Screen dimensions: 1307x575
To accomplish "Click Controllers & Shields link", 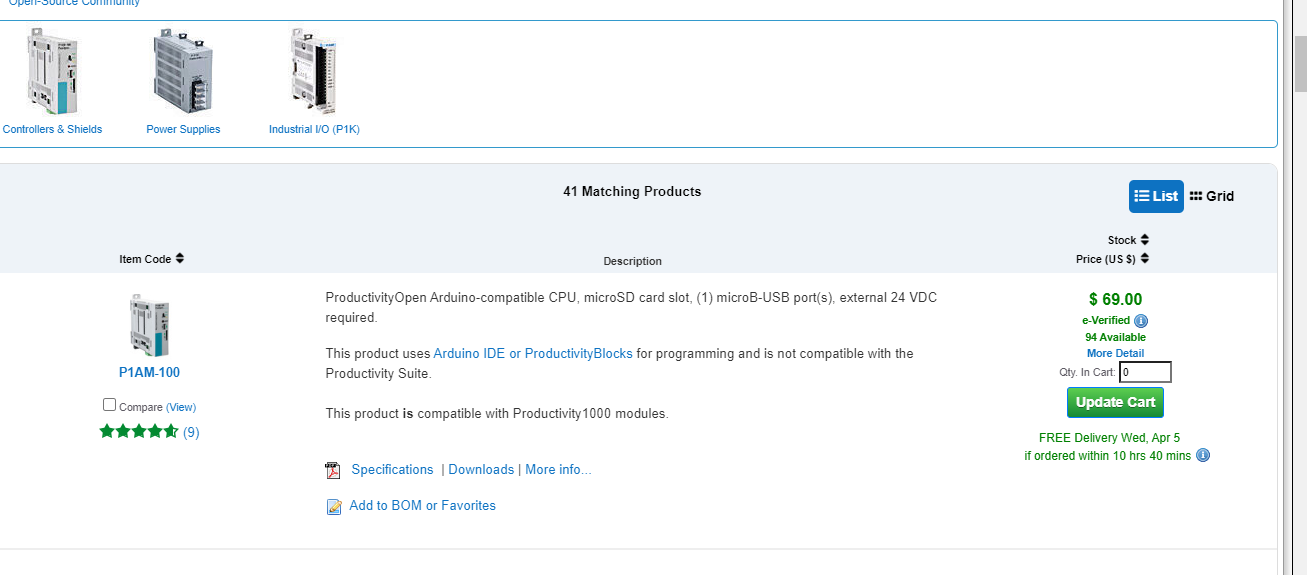I will [x=52, y=129].
